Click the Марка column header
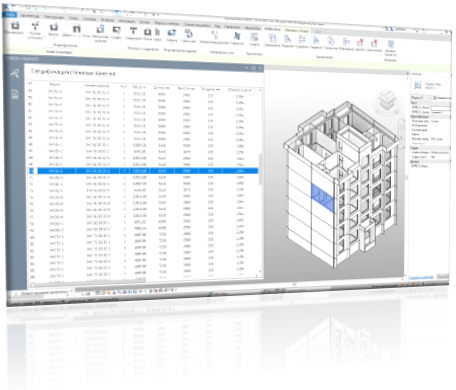Viewport: 456px width, 390px height. [55, 84]
